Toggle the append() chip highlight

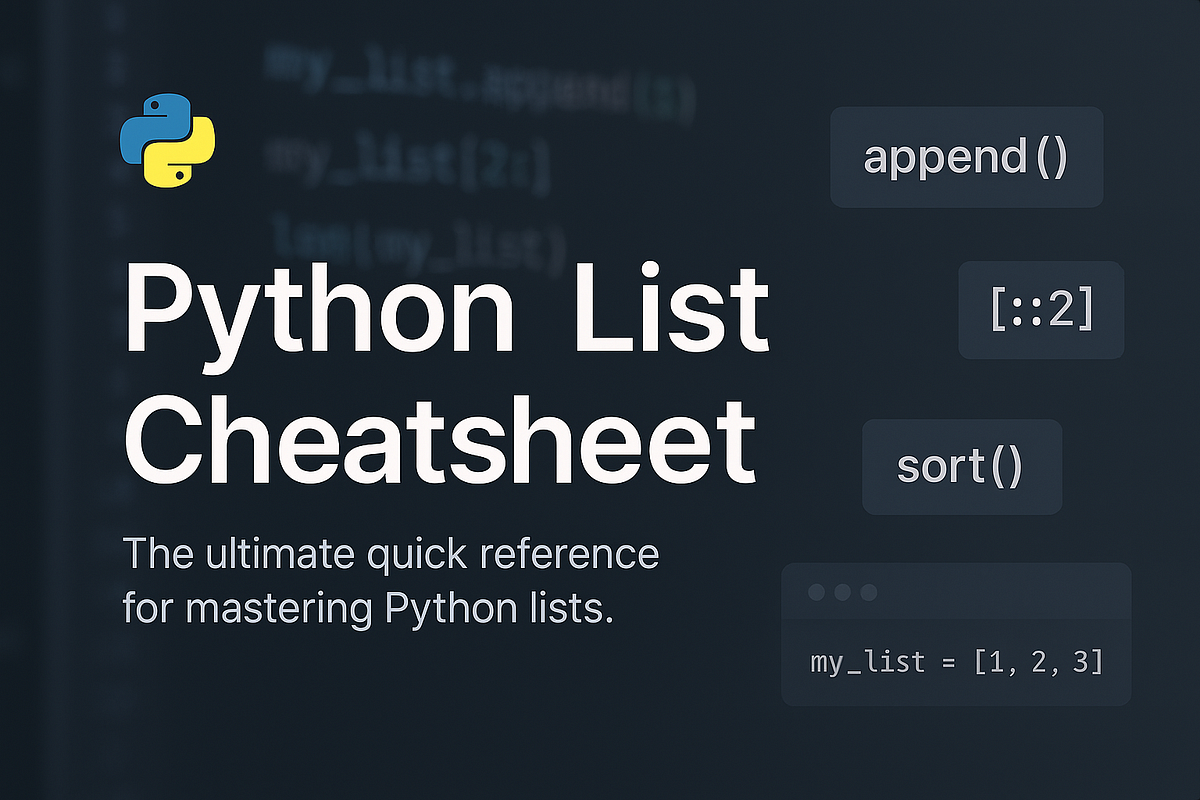pos(966,157)
